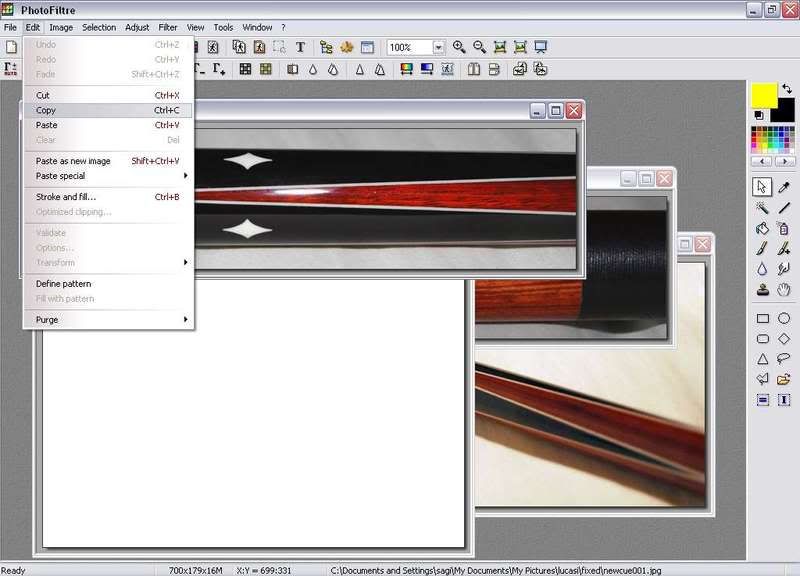
Task: Choose the Rounded rectangle selection shape
Action: click(x=763, y=339)
